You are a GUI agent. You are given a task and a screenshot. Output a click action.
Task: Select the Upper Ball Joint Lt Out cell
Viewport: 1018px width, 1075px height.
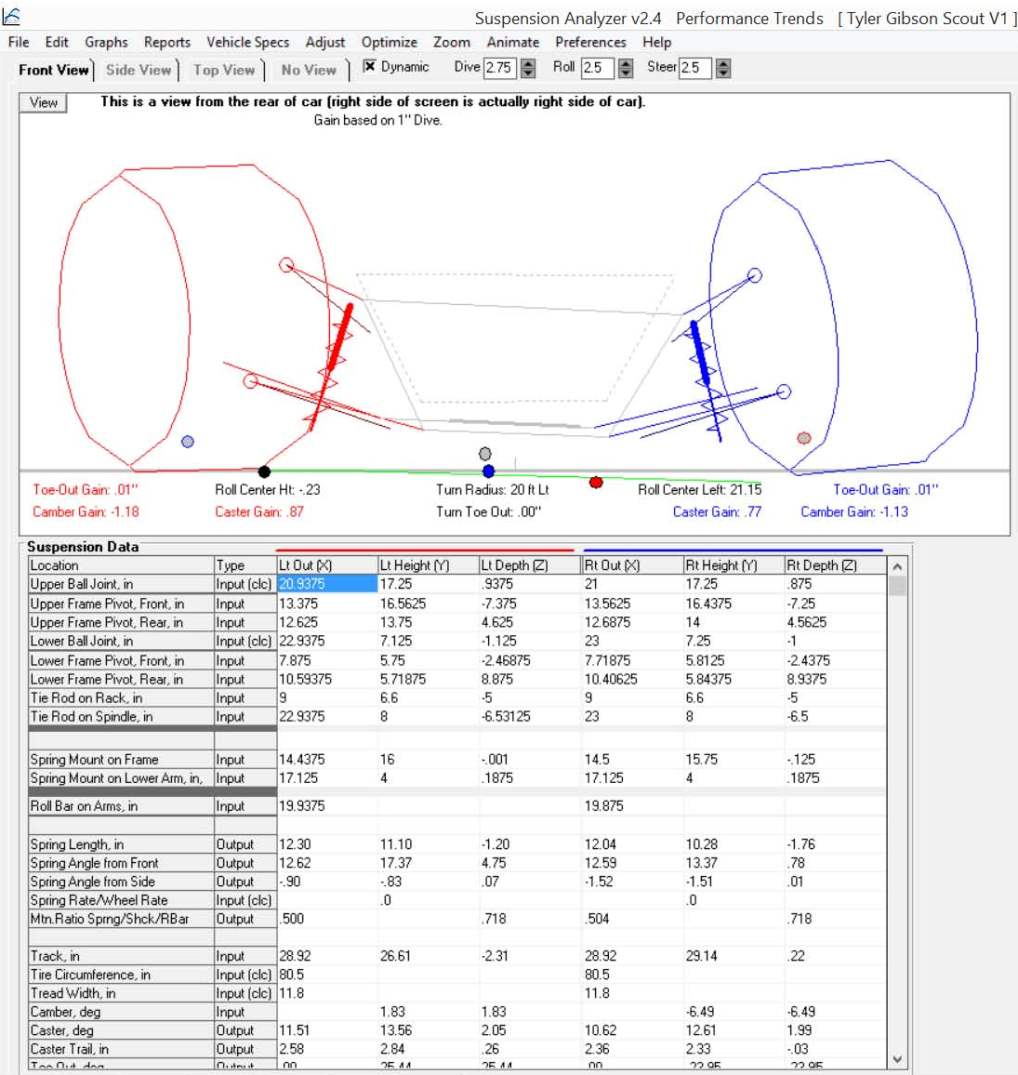[x=327, y=584]
